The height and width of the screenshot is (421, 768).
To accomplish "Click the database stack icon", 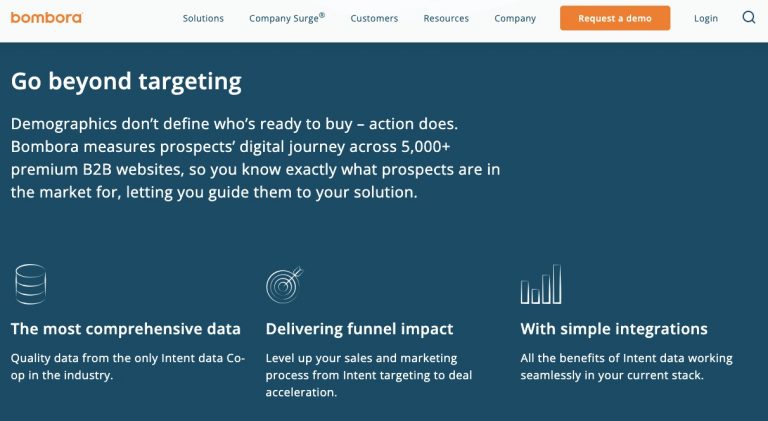I will pos(31,284).
